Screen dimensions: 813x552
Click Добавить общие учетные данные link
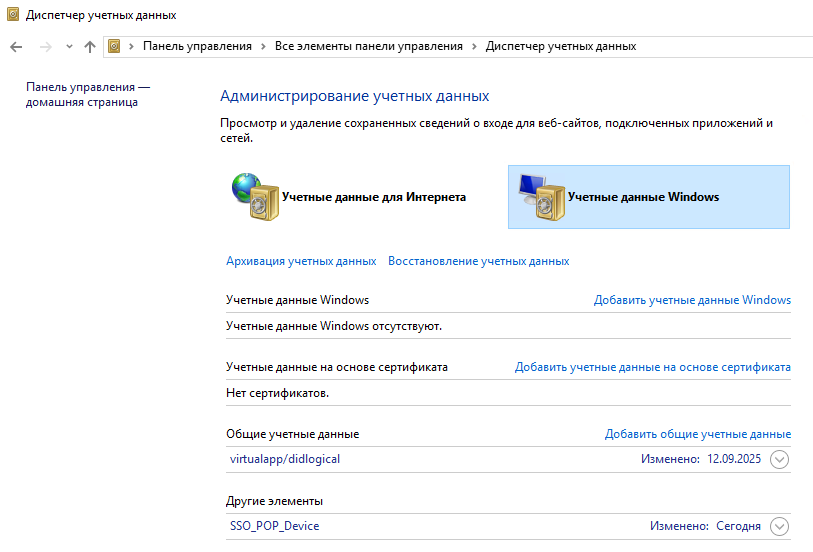tap(697, 434)
